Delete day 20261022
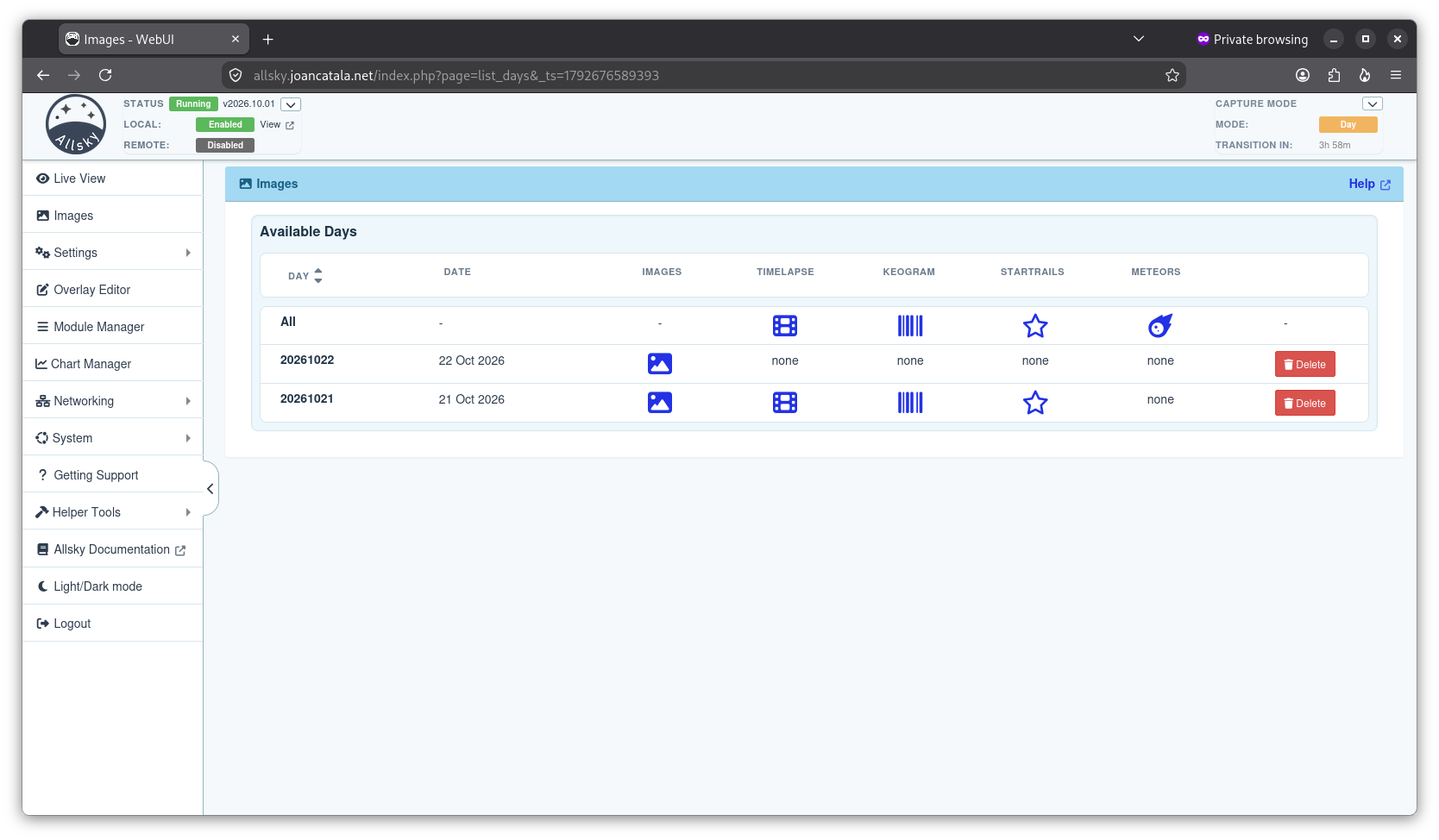The image size is (1439, 840). (x=1304, y=364)
